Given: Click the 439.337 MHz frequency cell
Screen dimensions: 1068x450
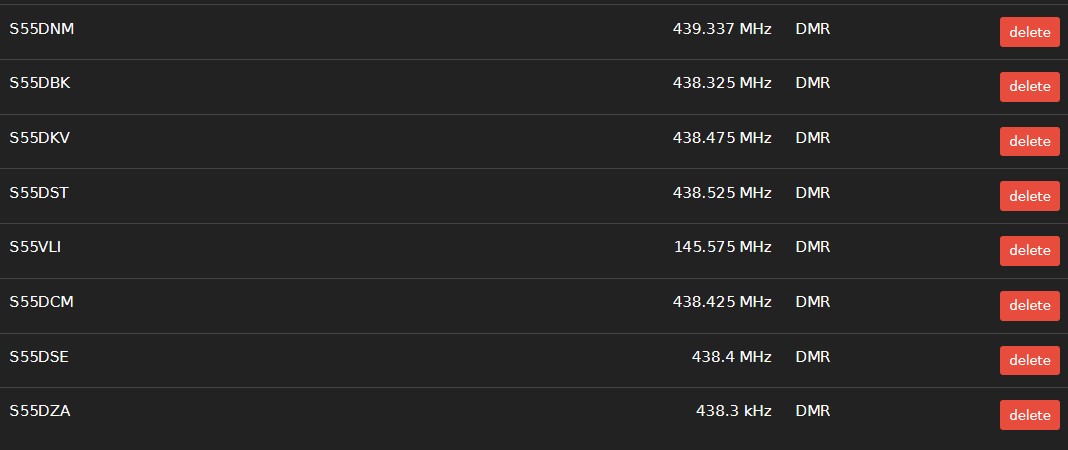Looking at the screenshot, I should point(722,29).
